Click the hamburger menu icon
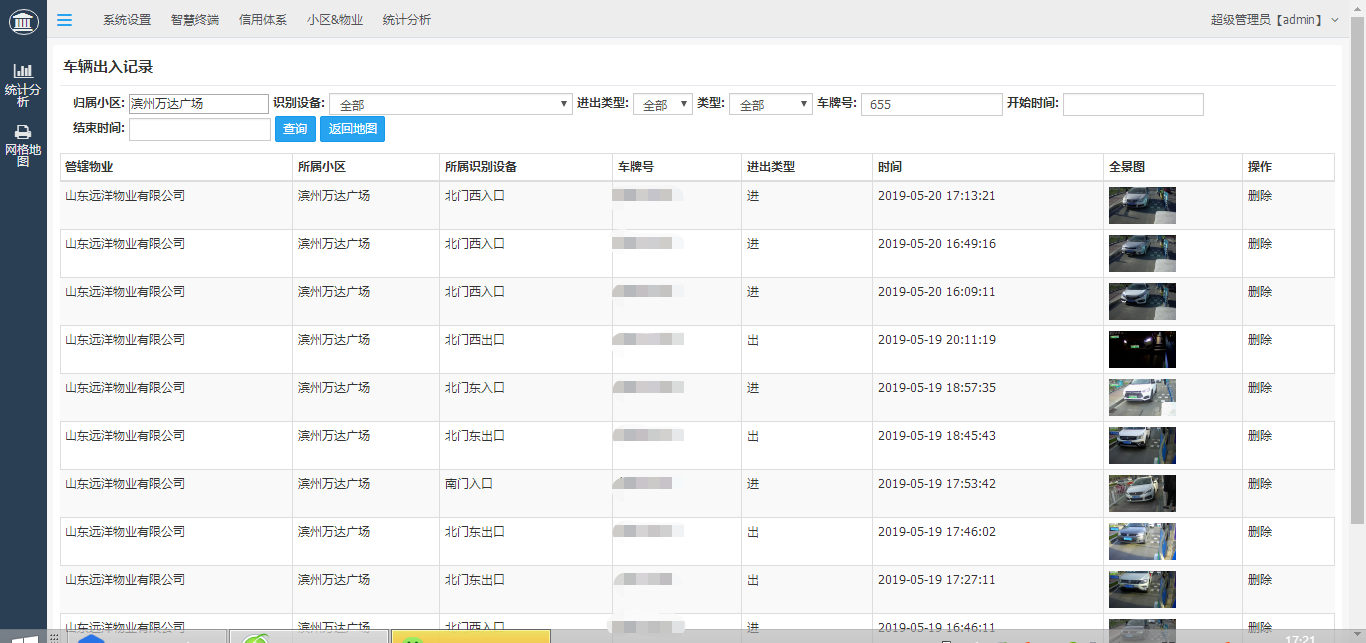The width and height of the screenshot is (1366, 643). point(64,19)
